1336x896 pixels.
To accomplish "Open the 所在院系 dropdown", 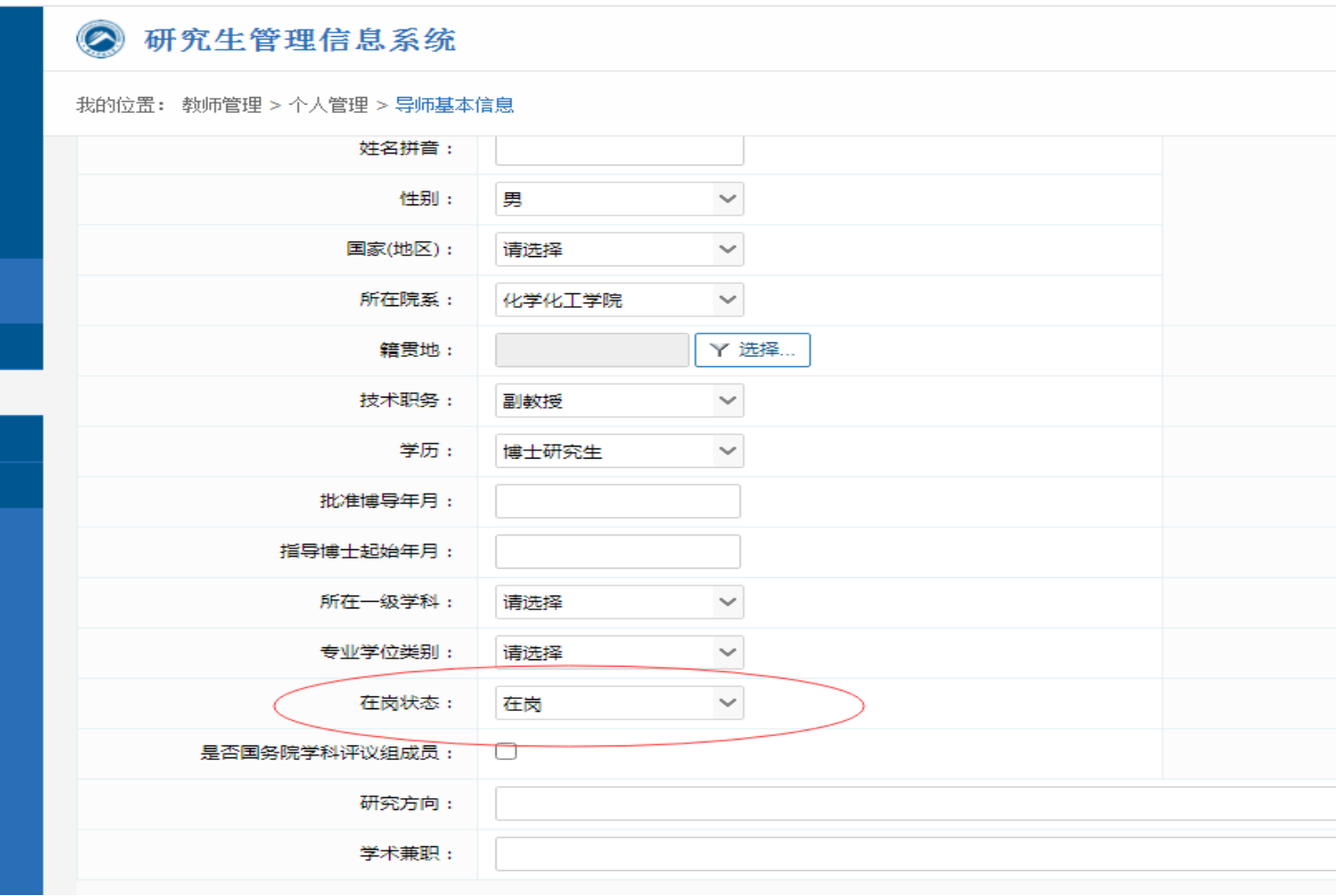I will 619,301.
